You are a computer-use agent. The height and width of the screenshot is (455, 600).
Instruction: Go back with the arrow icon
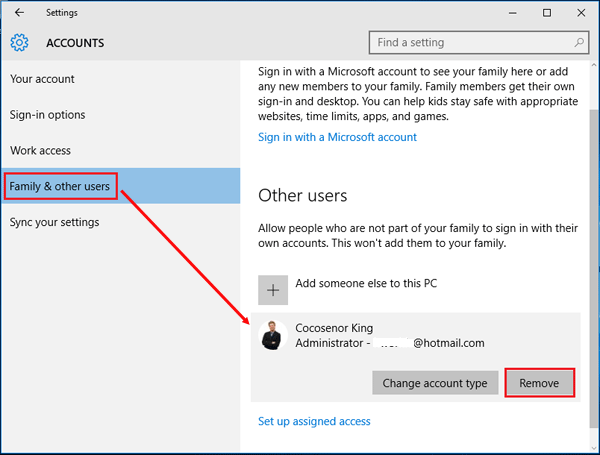tap(19, 13)
